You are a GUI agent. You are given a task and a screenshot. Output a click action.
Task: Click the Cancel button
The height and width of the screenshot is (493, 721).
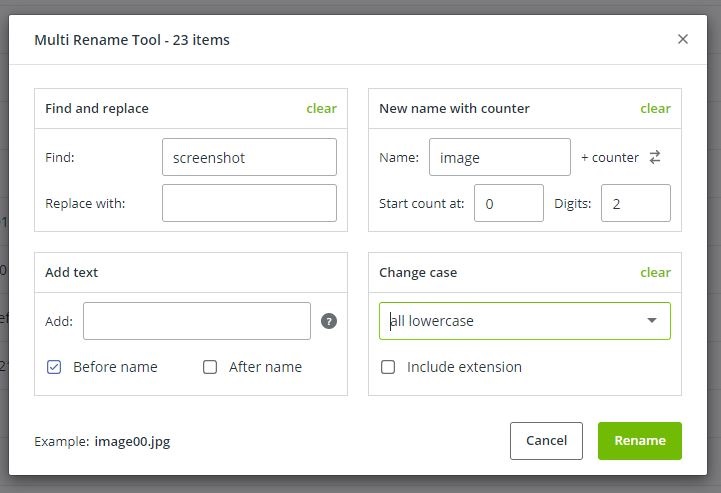(x=546, y=440)
